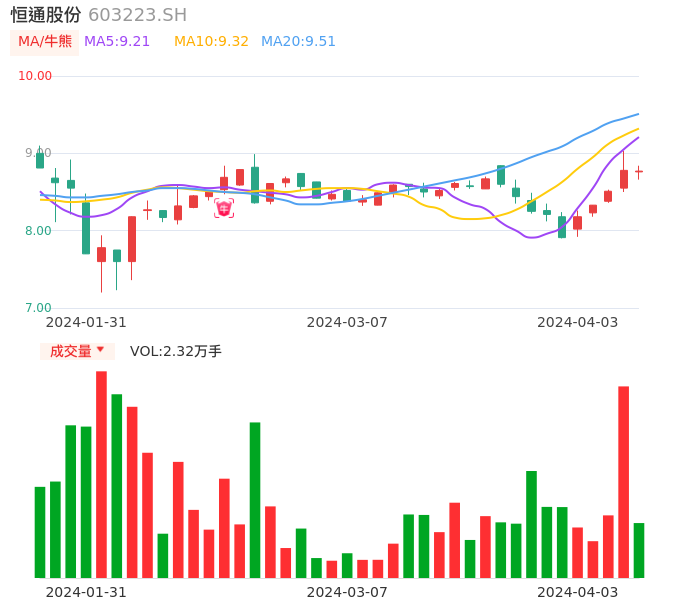This screenshot has height=606, width=686.
Task: Click the first green candlestick on the far left
Action: 40,160
